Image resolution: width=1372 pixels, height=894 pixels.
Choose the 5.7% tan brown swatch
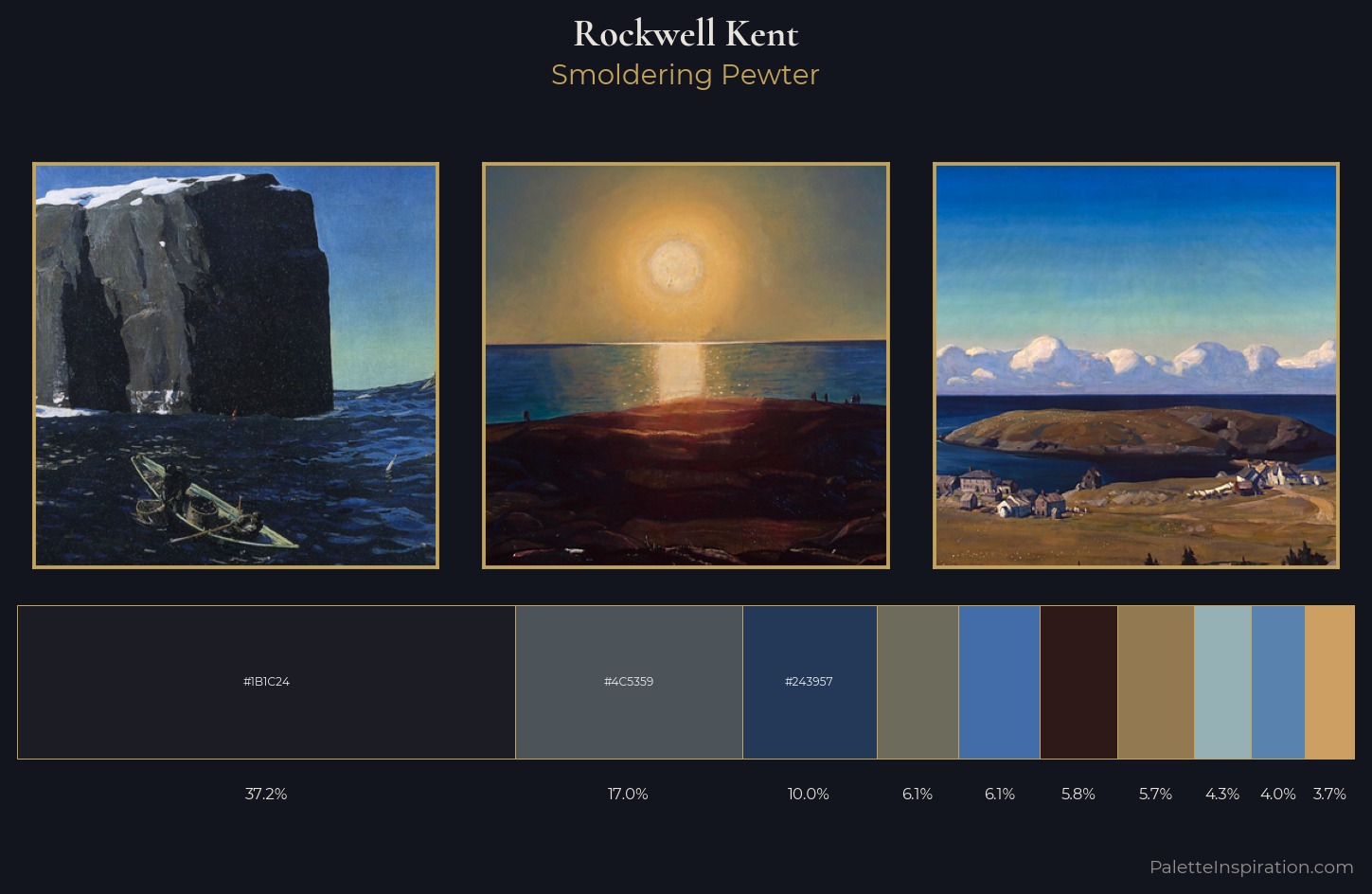(x=1156, y=682)
